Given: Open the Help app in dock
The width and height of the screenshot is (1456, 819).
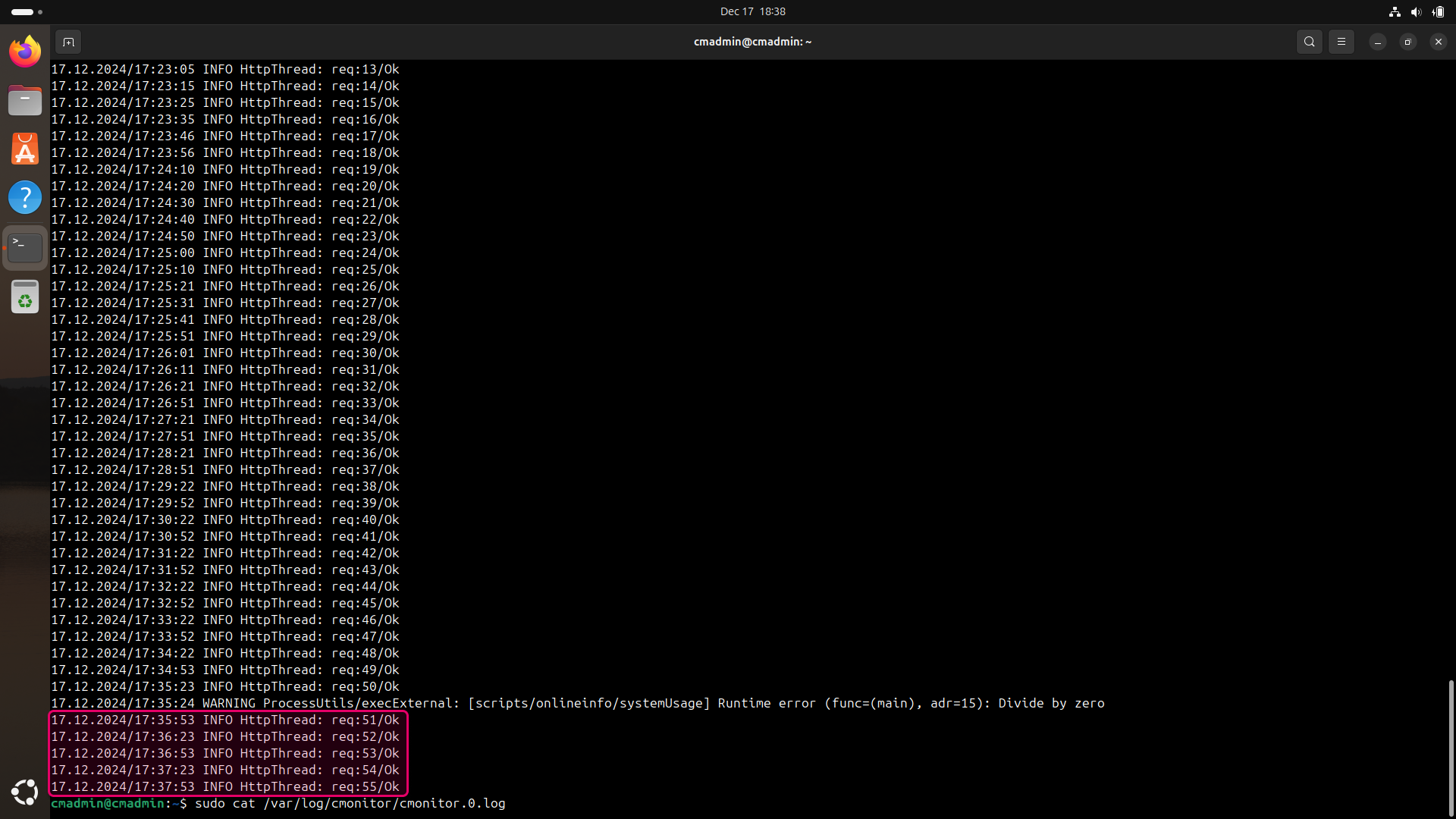Looking at the screenshot, I should point(25,197).
